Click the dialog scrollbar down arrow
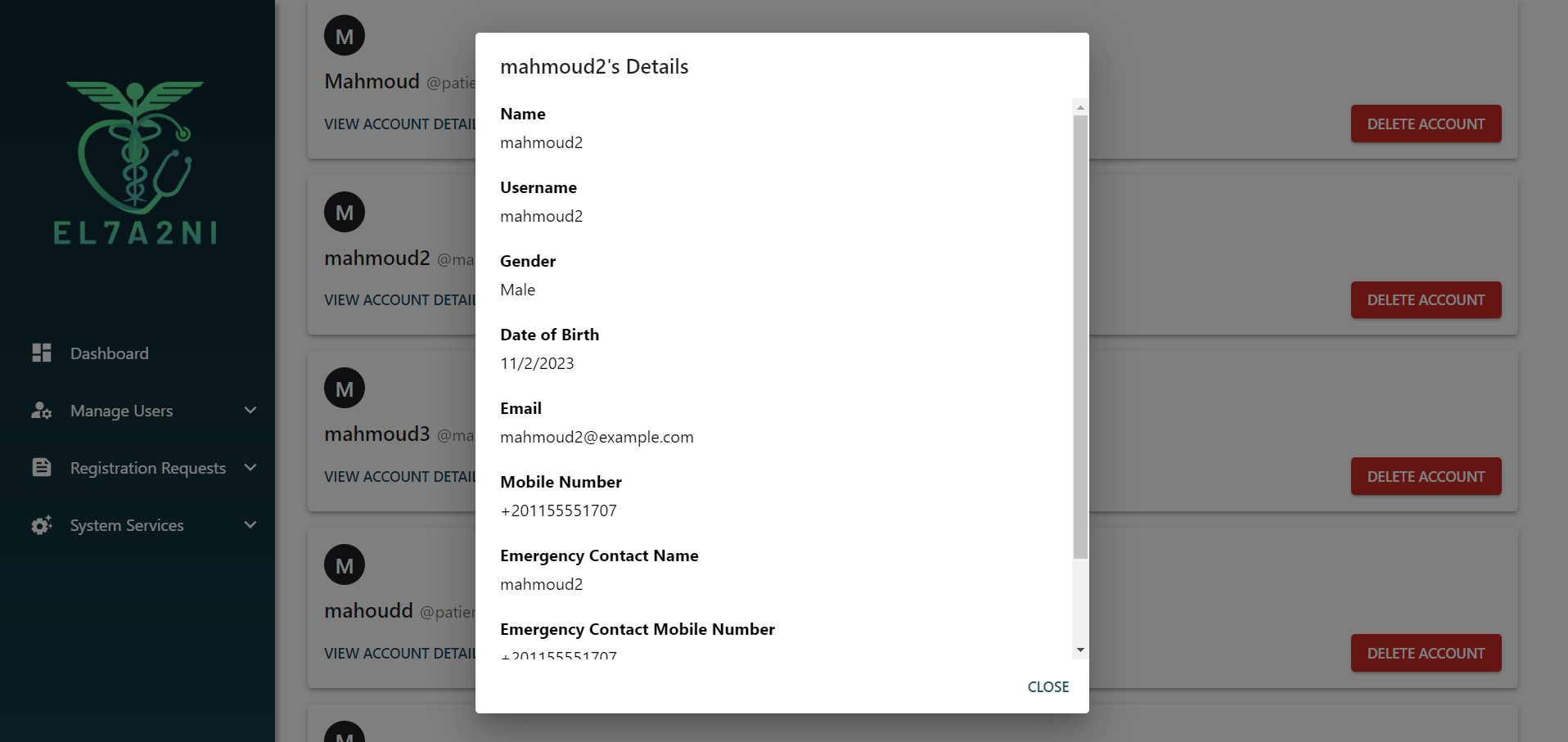 tap(1080, 650)
